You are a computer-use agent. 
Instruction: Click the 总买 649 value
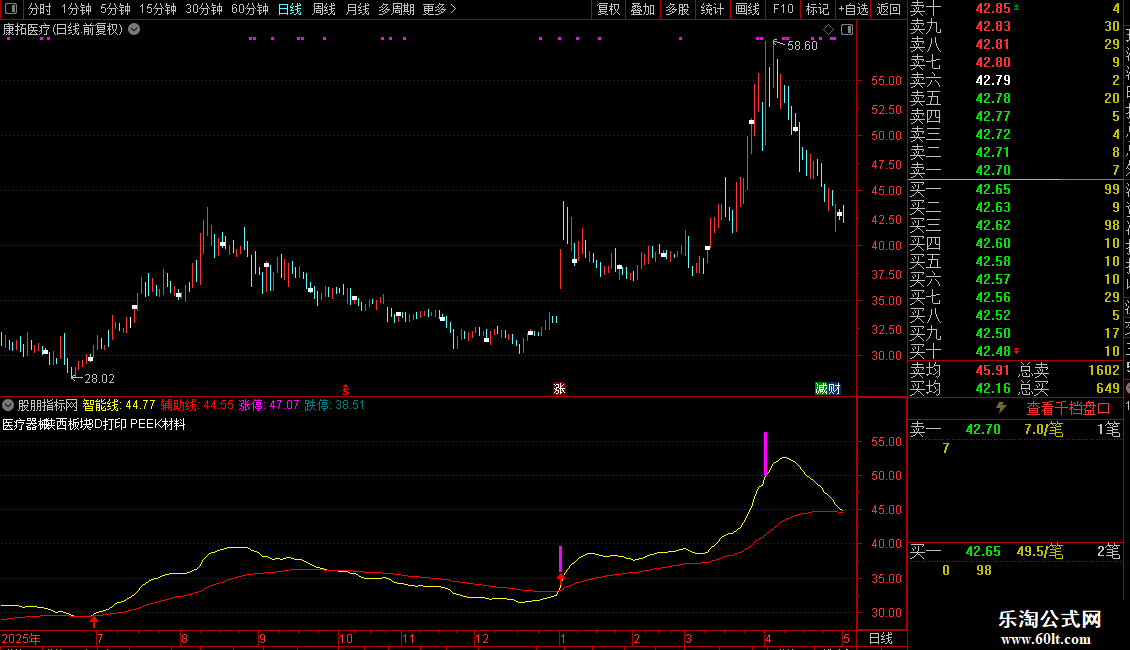[x=1108, y=388]
